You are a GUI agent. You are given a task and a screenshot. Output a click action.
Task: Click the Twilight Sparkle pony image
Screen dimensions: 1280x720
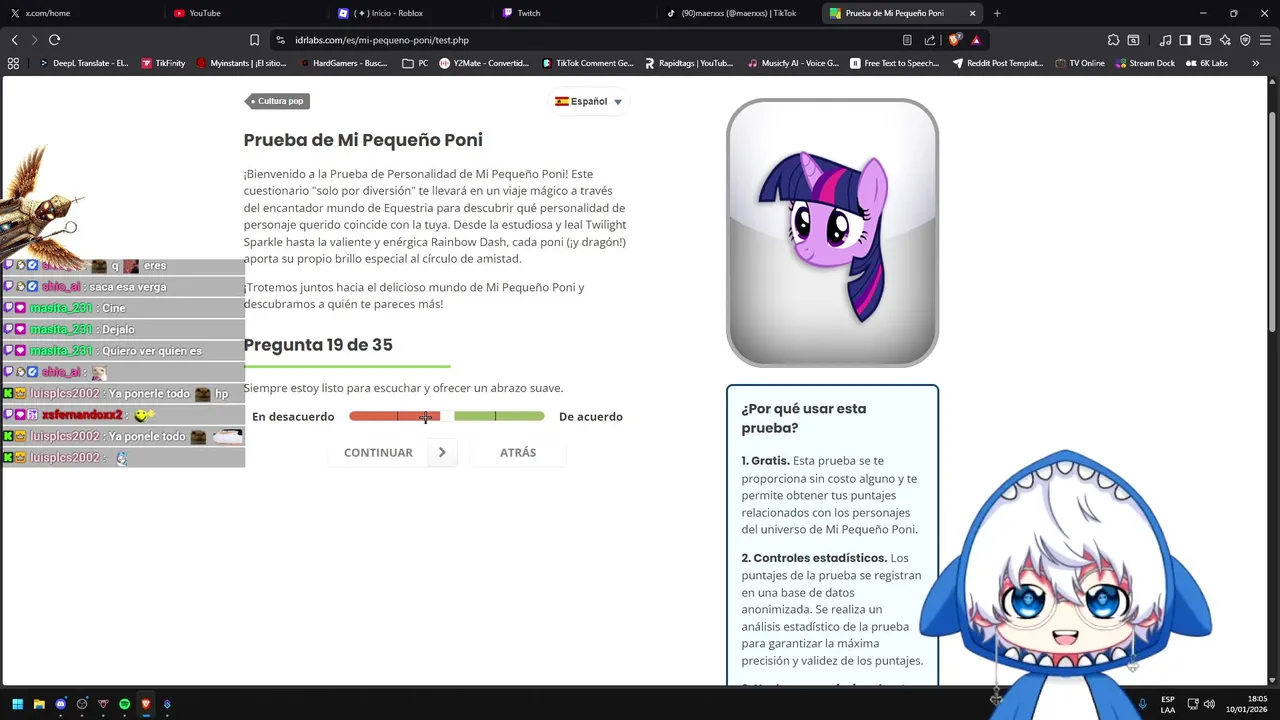pyautogui.click(x=832, y=233)
